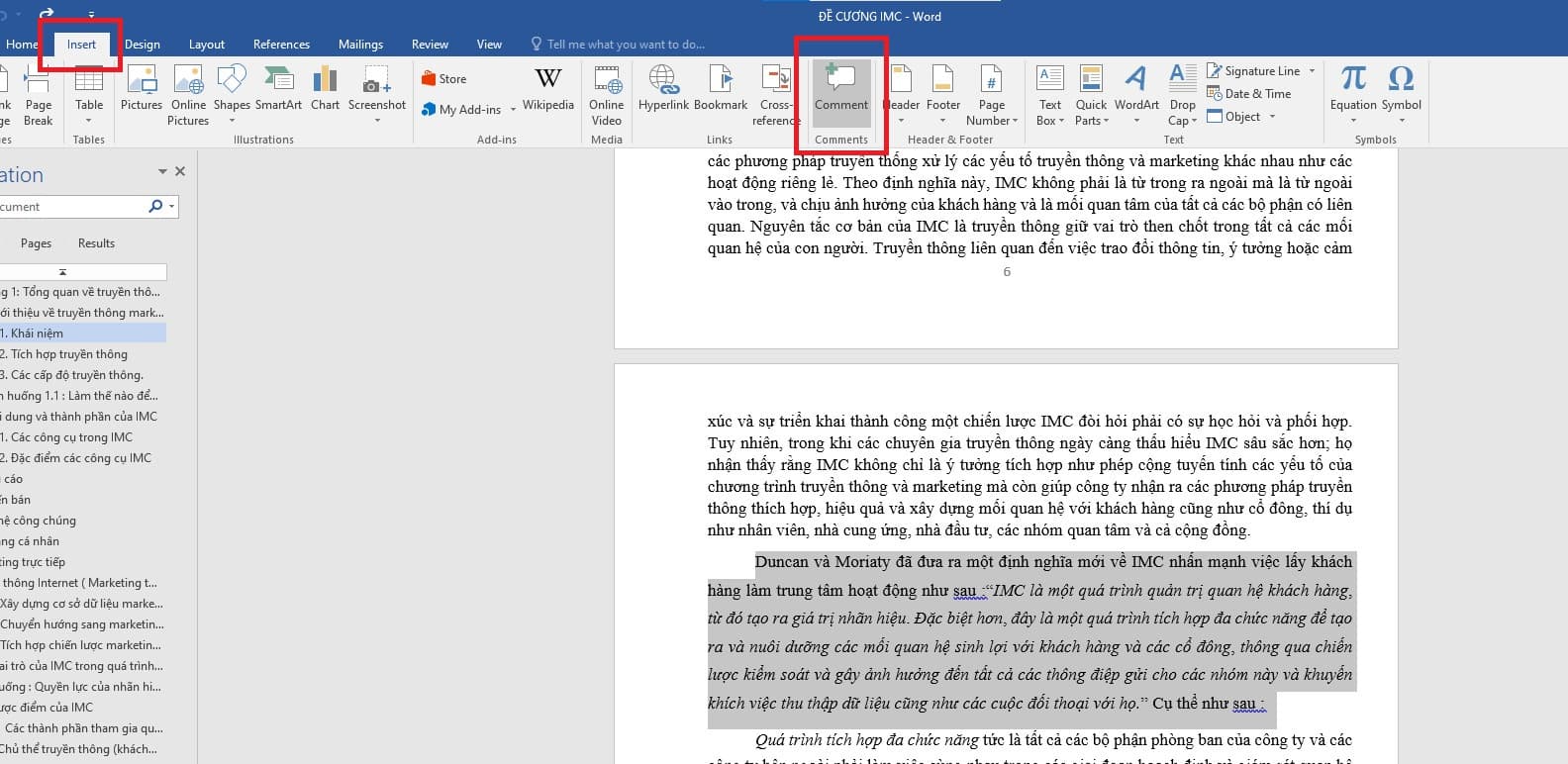Click the navigation search document field

71,207
